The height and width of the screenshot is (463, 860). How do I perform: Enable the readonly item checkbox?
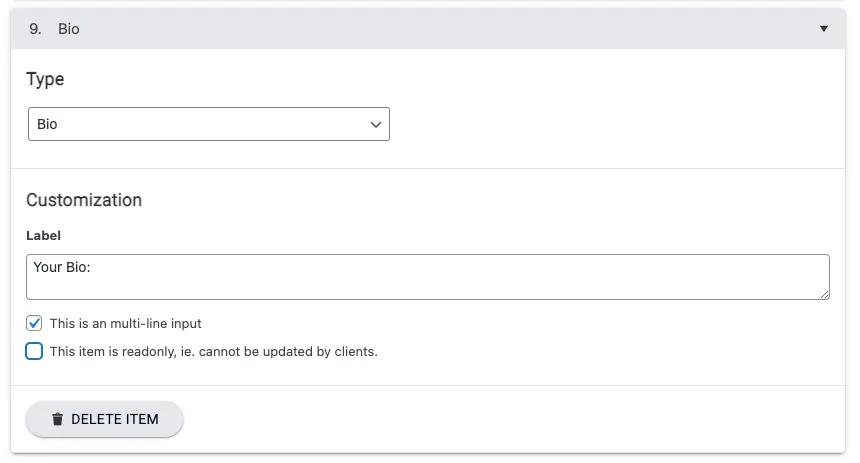[34, 351]
